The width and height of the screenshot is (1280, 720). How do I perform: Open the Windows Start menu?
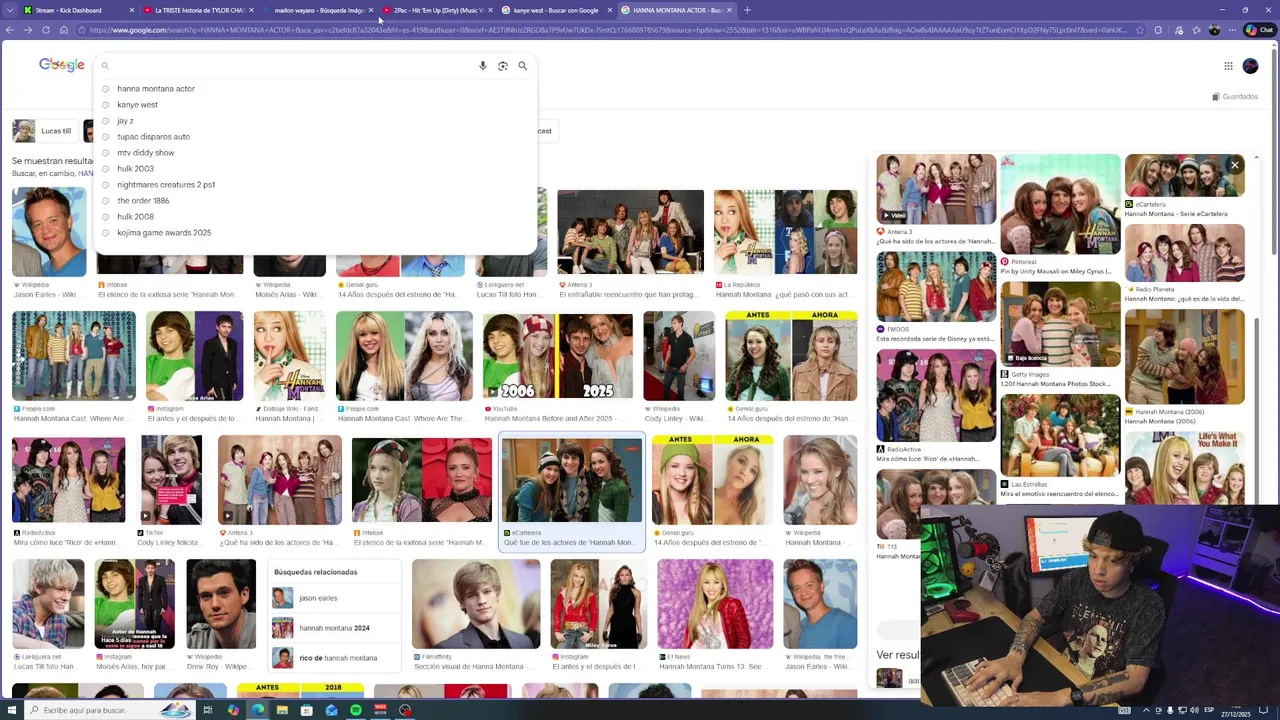[x=10, y=710]
